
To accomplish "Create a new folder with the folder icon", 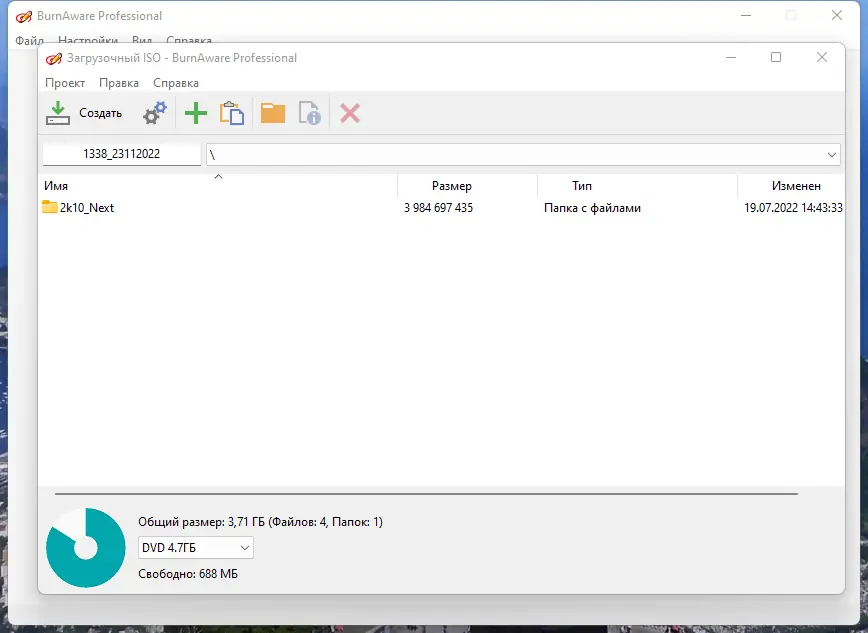I will click(273, 113).
